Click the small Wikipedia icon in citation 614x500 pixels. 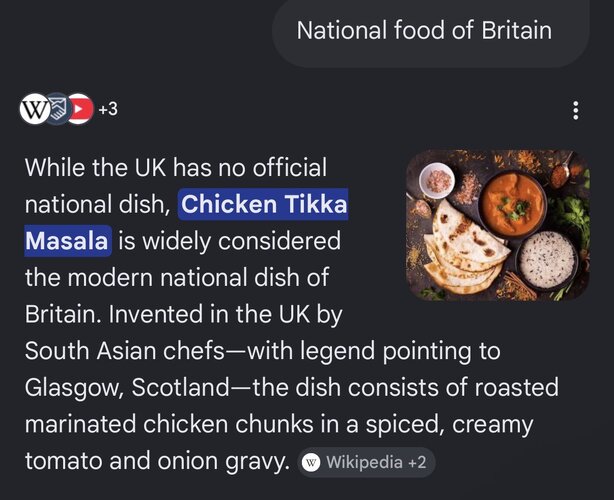coord(311,462)
